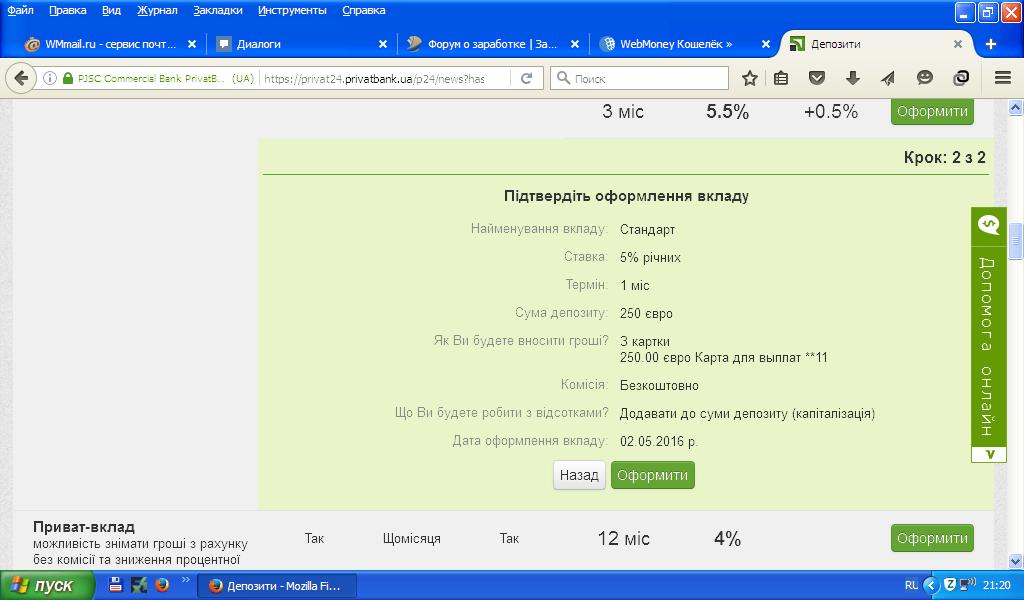Viewport: 1024px width, 600px height.
Task: Click the vertical page scrollbar thumb
Action: click(1015, 240)
